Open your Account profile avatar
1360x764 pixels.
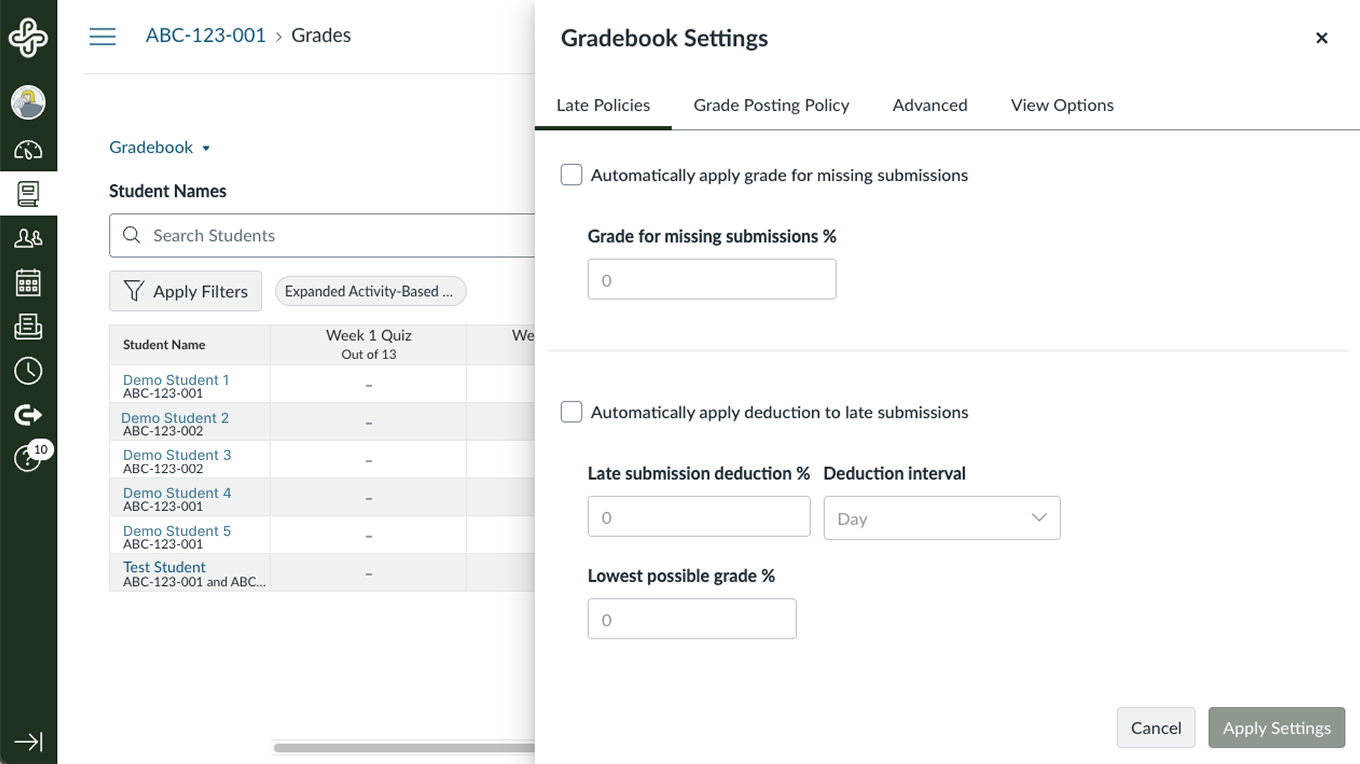[29, 102]
